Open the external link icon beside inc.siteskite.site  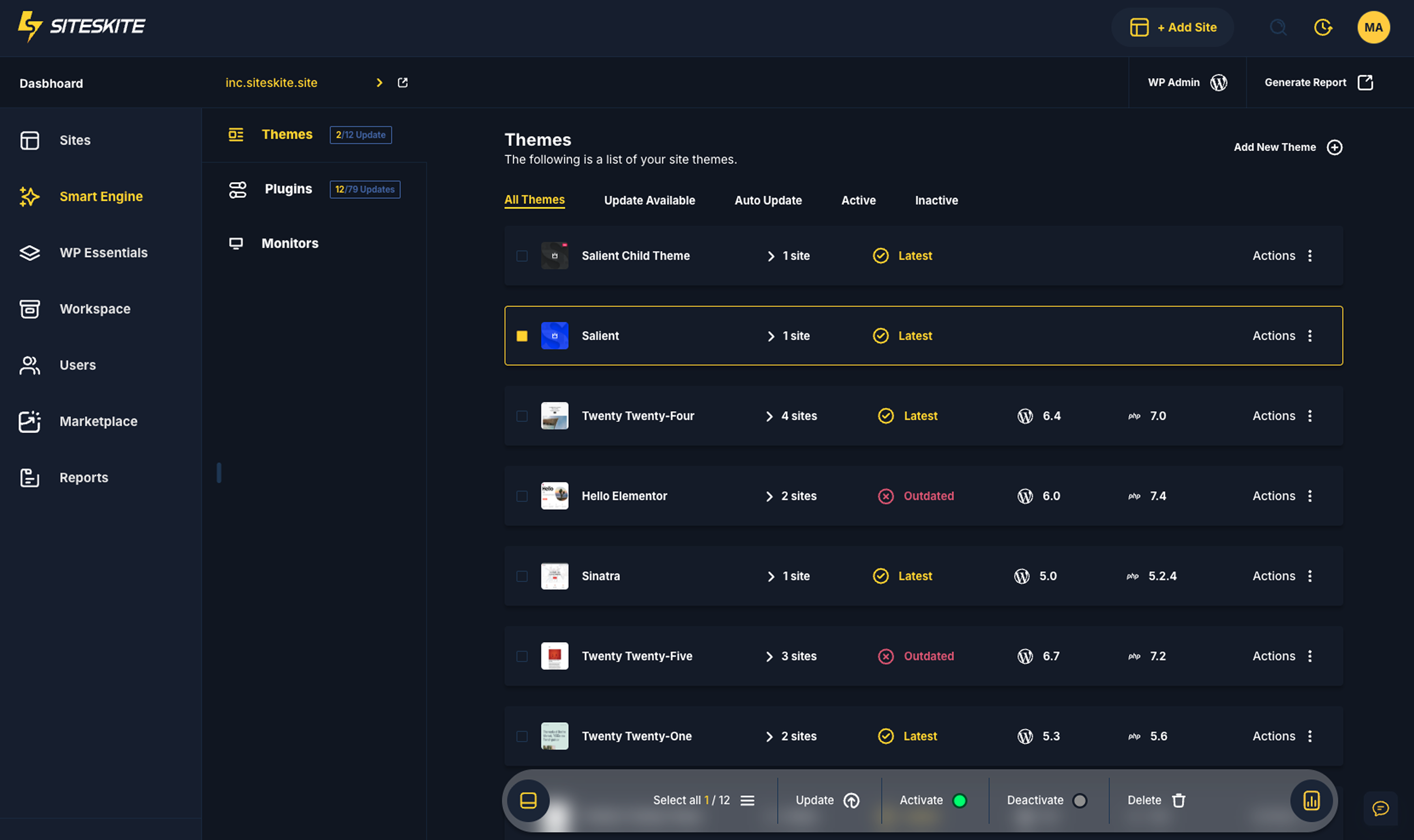click(x=403, y=82)
